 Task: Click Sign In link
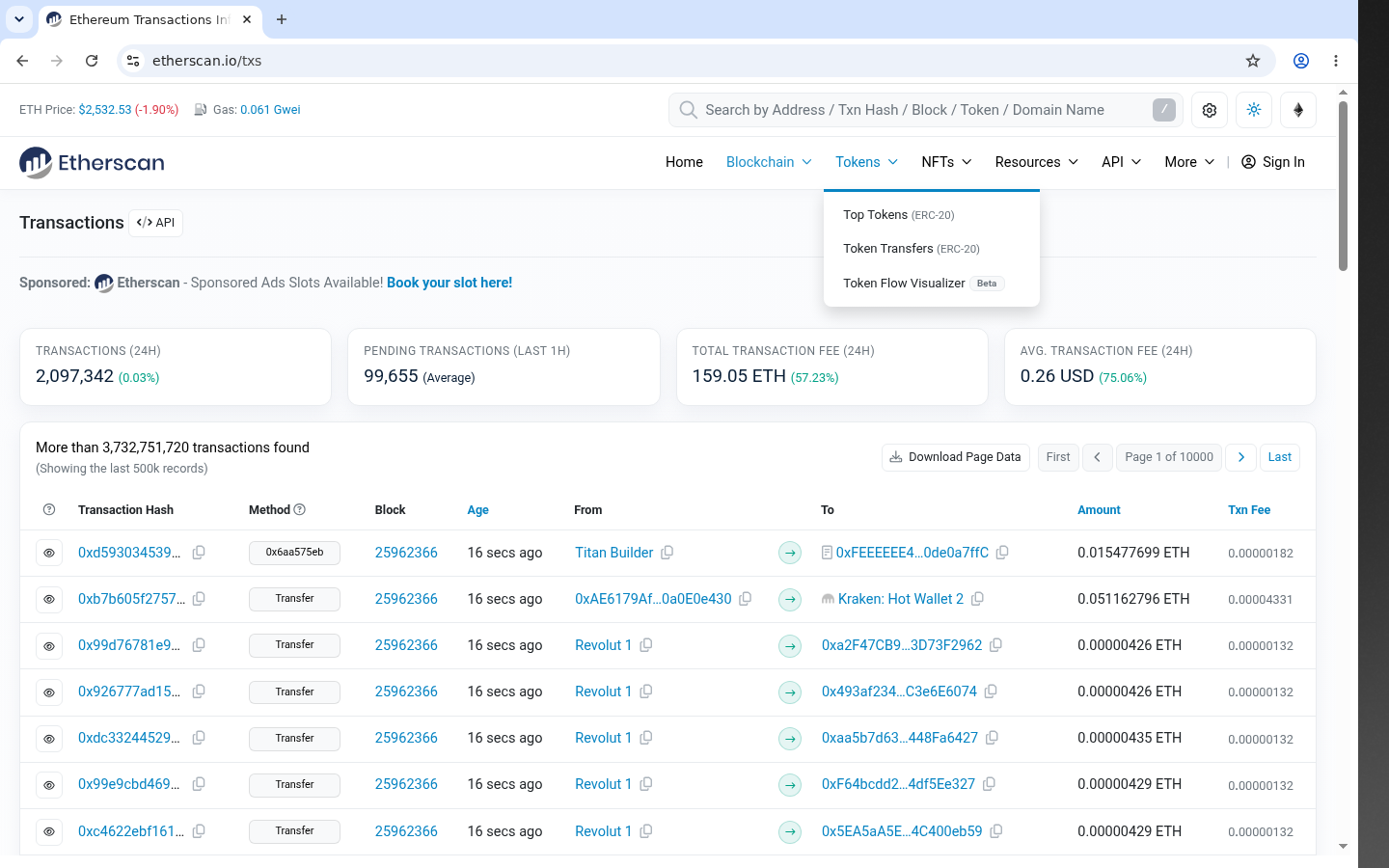[1273, 162]
